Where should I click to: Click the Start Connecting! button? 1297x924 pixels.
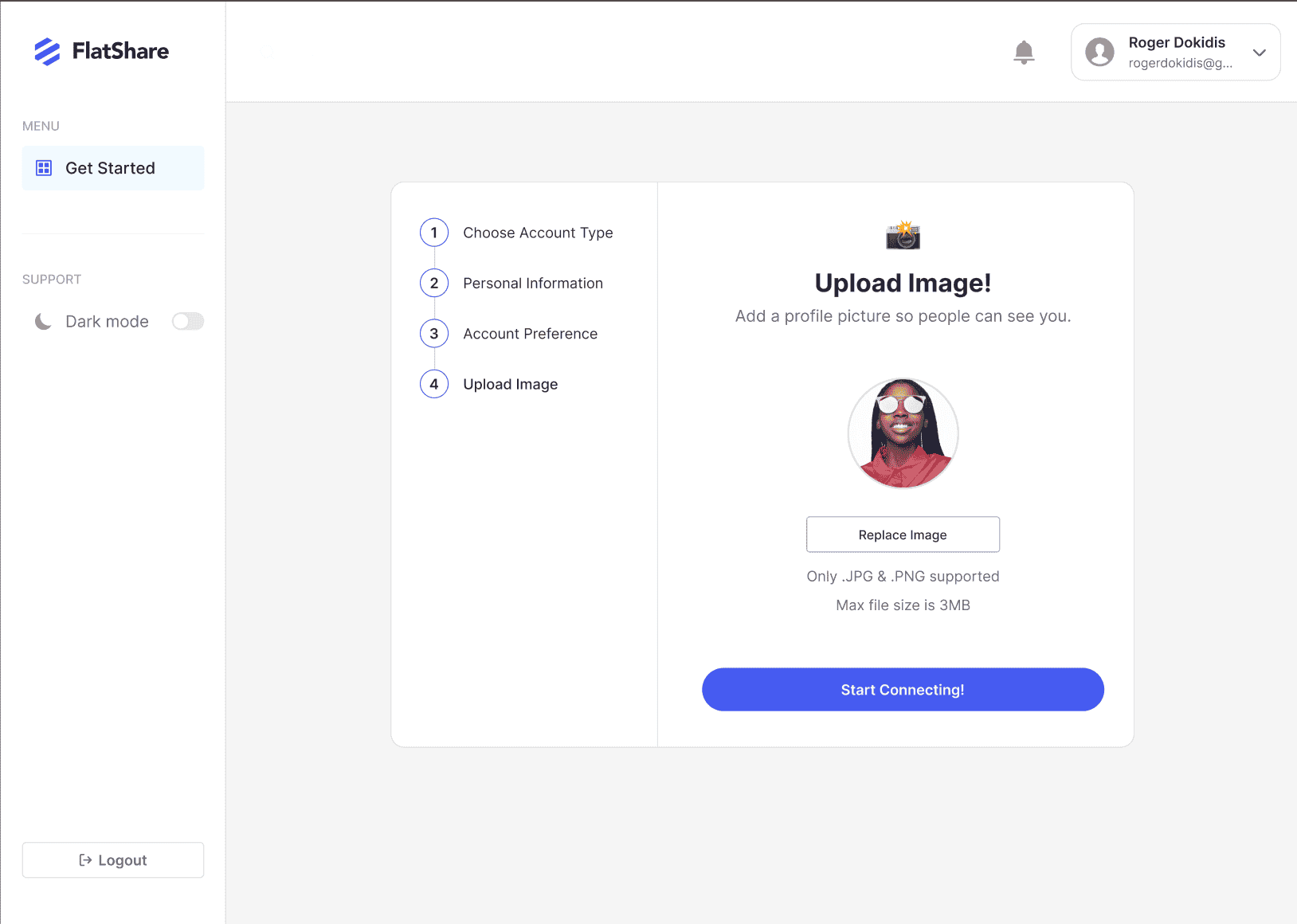point(903,690)
